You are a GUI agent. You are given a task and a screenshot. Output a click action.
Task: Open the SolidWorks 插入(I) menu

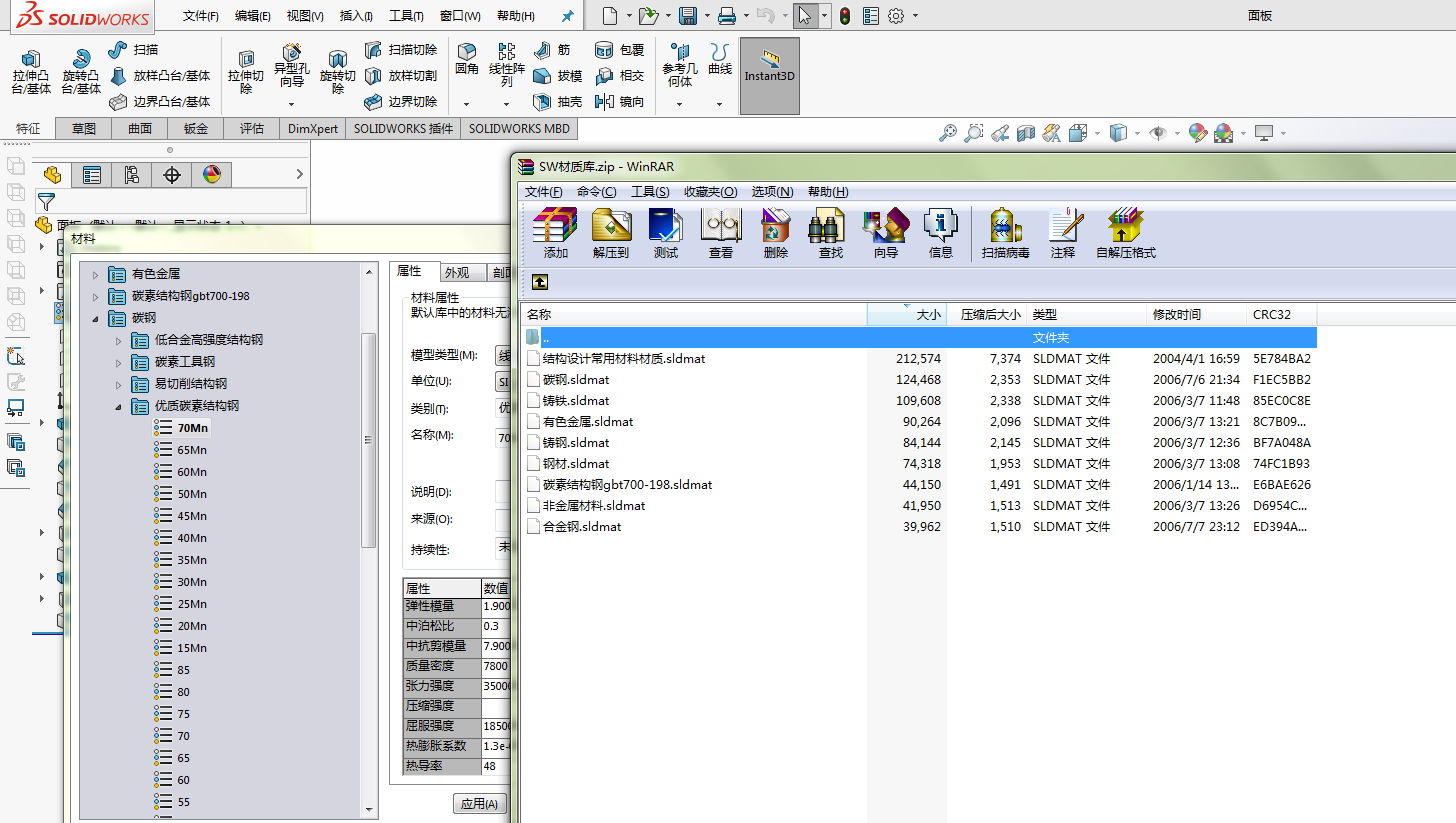tap(356, 16)
